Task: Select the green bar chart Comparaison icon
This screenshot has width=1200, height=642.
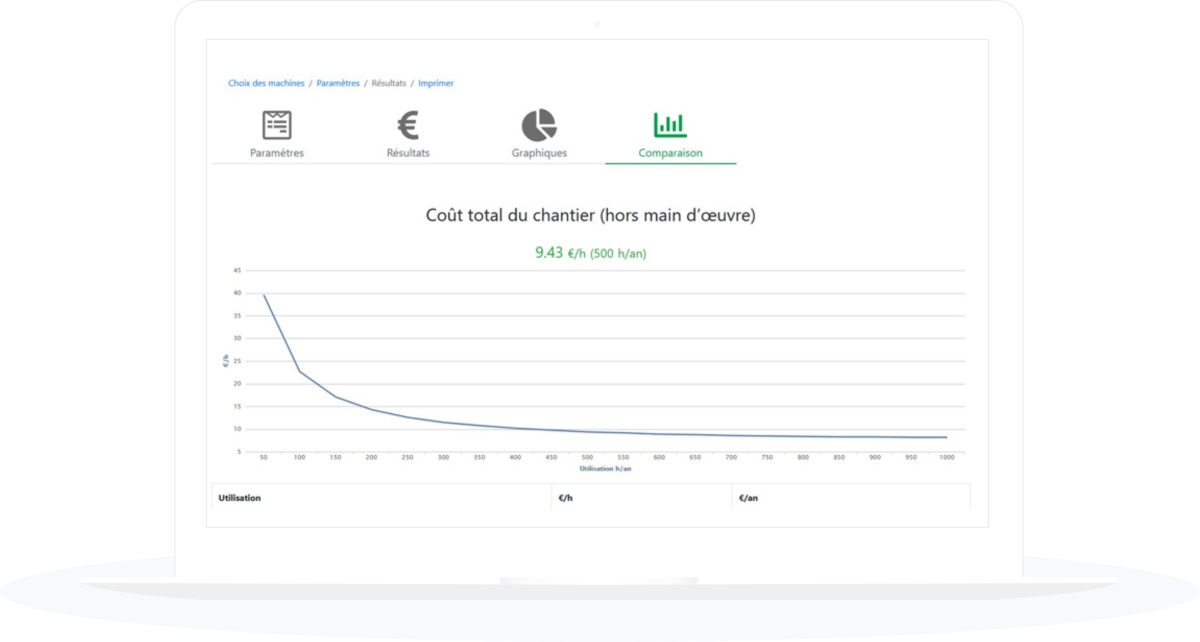Action: (x=670, y=125)
